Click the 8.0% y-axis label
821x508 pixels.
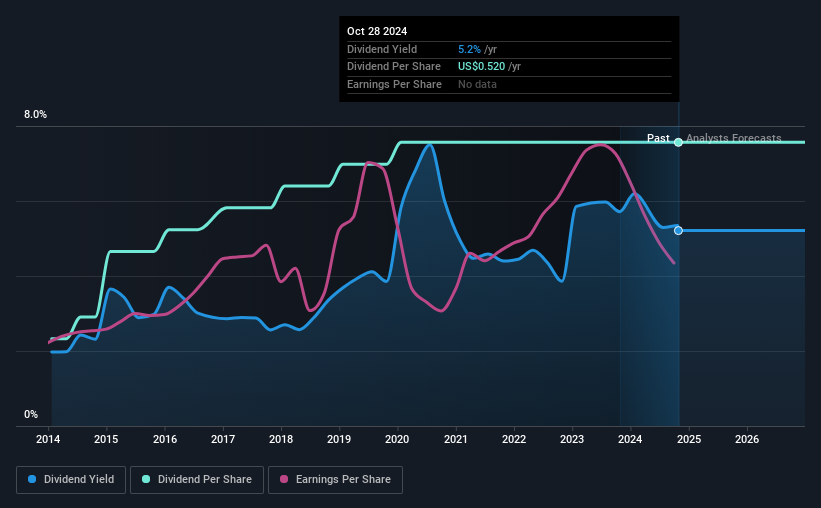tap(35, 115)
